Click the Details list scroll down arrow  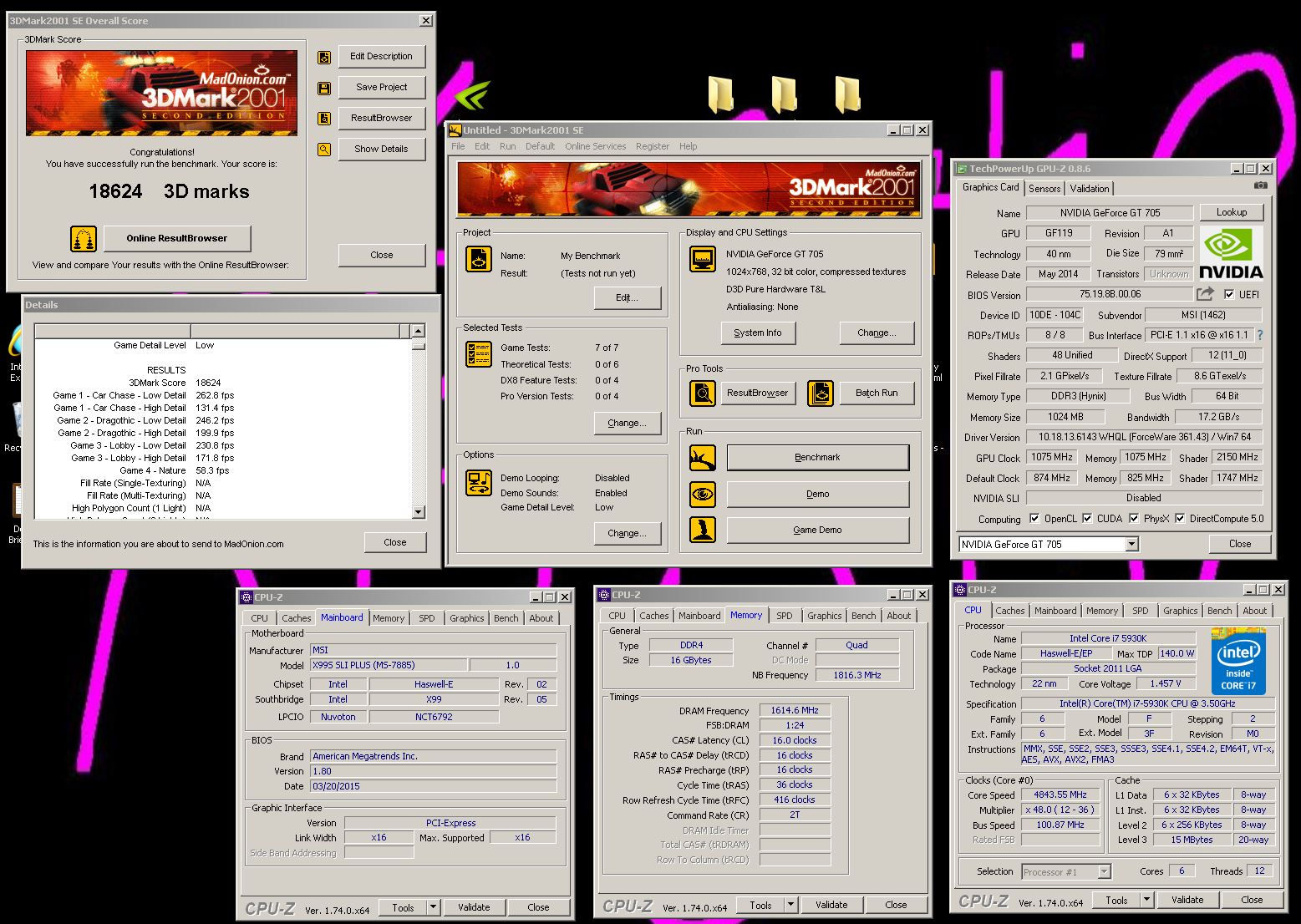click(419, 512)
